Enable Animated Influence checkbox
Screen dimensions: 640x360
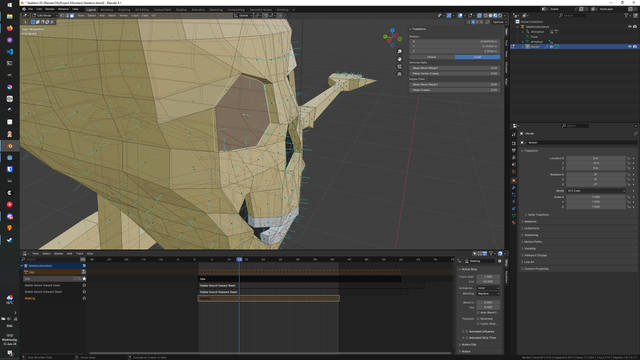[467, 331]
